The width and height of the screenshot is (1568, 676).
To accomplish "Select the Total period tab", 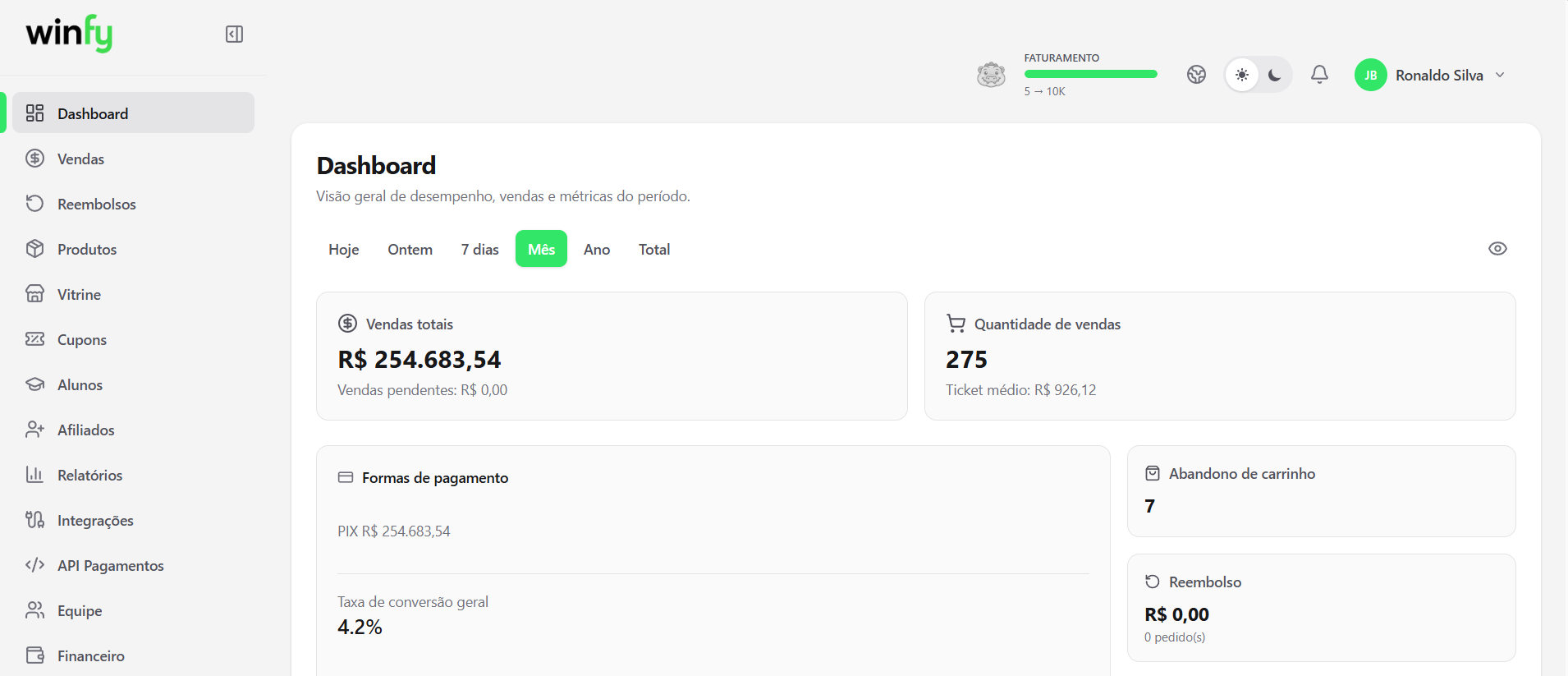I will pos(654,249).
